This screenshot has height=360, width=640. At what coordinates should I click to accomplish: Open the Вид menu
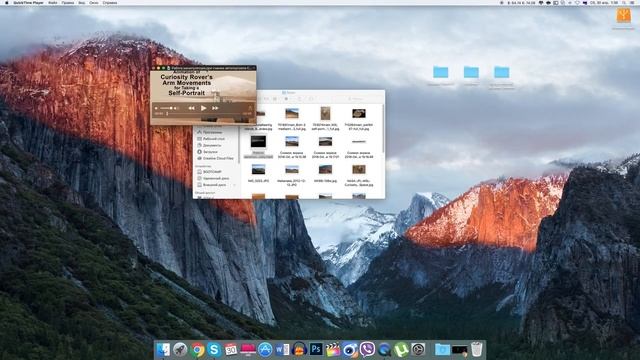pos(82,2)
